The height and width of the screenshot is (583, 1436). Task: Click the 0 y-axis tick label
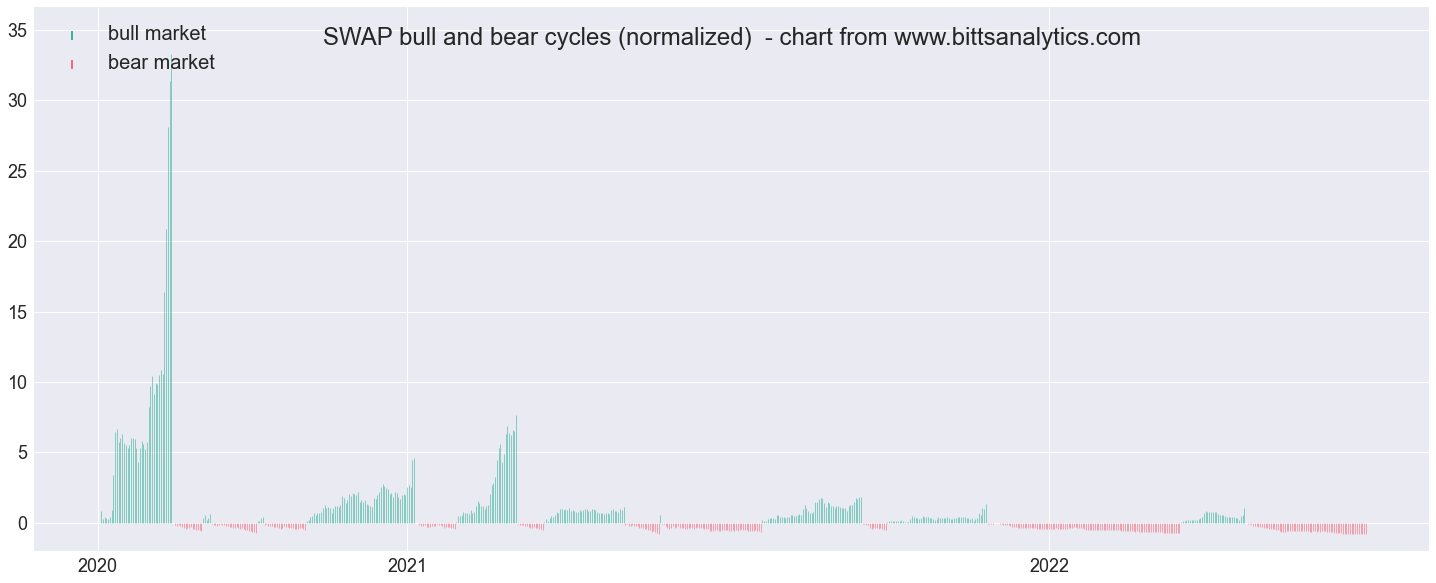point(22,523)
